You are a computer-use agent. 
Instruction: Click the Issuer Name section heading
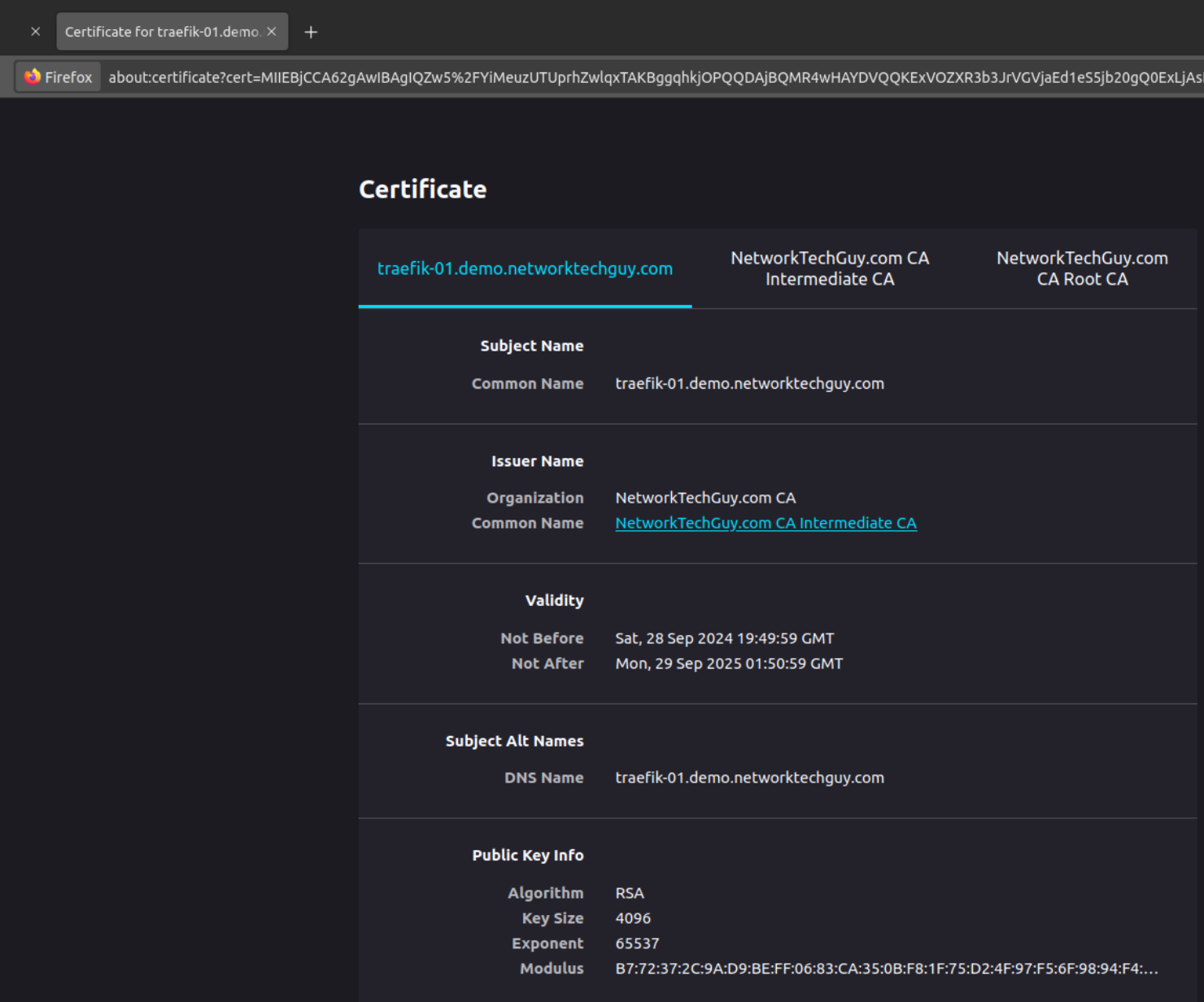pyautogui.click(x=537, y=461)
